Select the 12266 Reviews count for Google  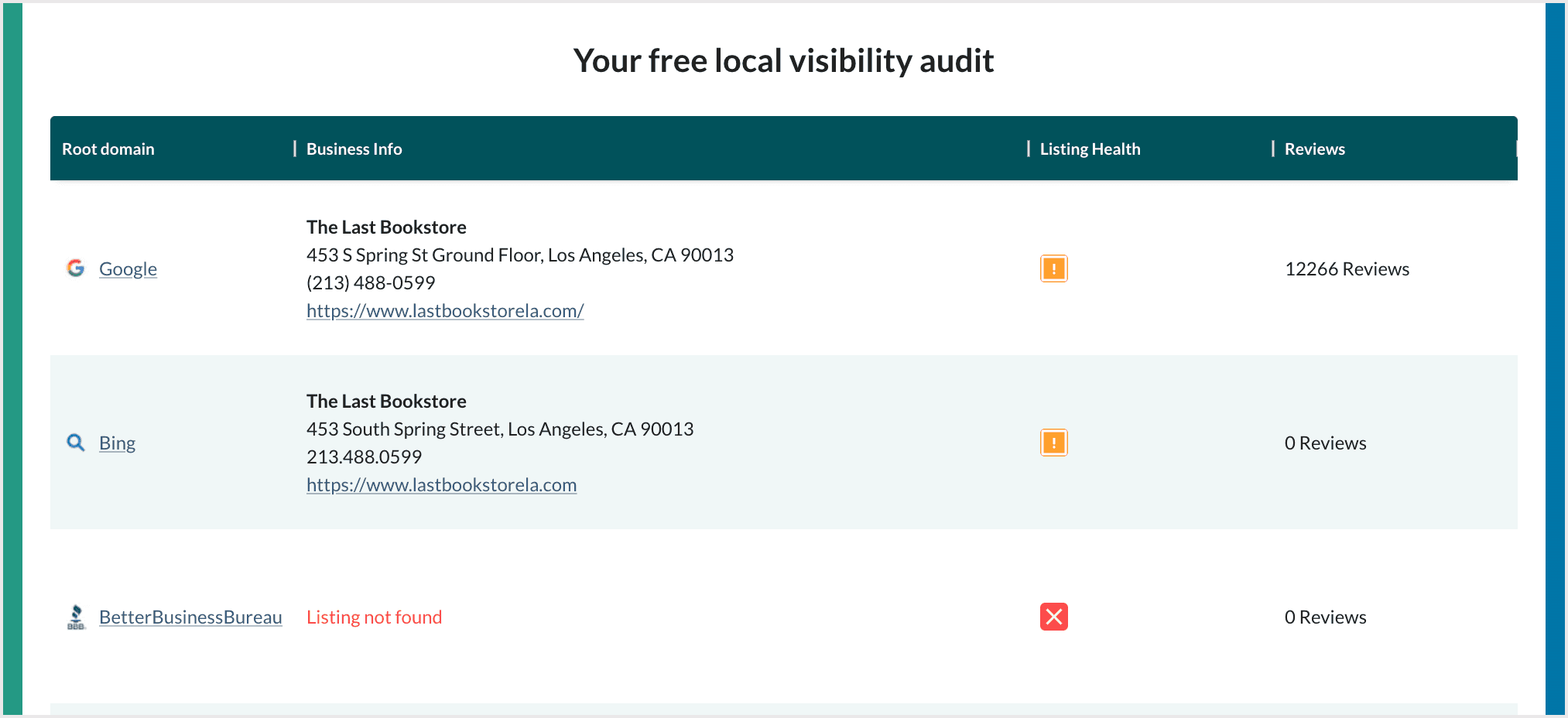coord(1347,268)
